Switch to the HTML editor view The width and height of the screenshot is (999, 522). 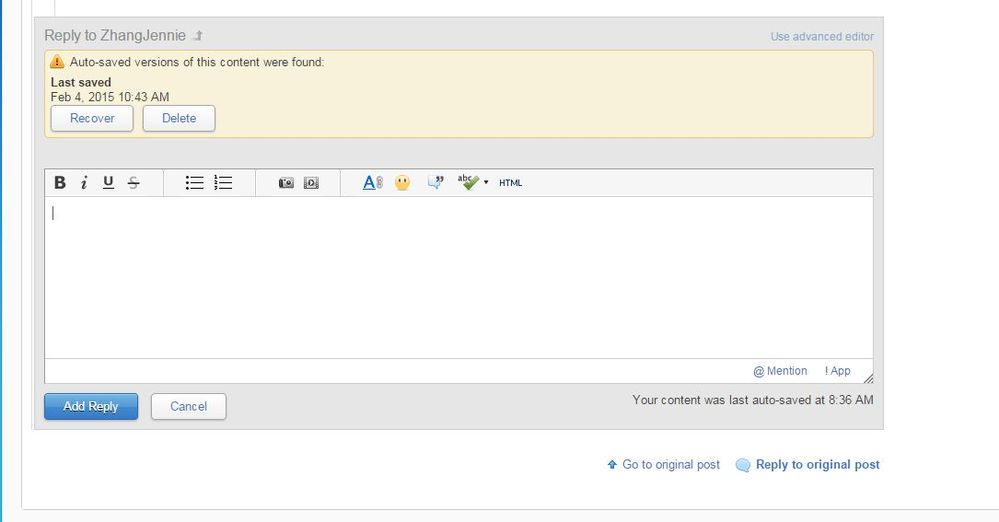pos(510,183)
